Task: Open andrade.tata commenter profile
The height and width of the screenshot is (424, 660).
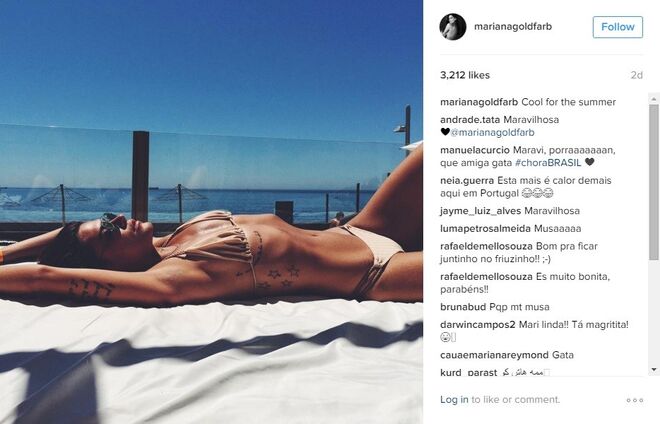Action: [x=470, y=120]
